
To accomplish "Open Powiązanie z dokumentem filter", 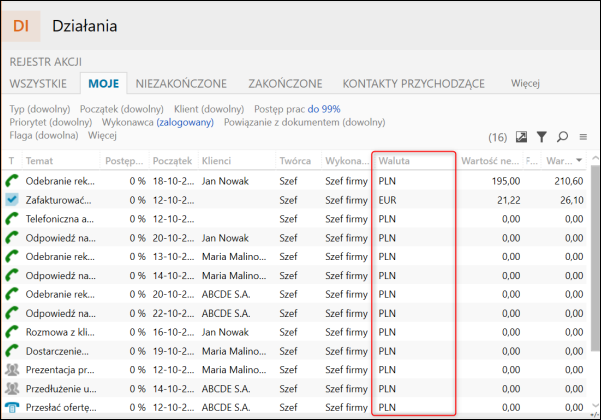I will pos(304,122).
